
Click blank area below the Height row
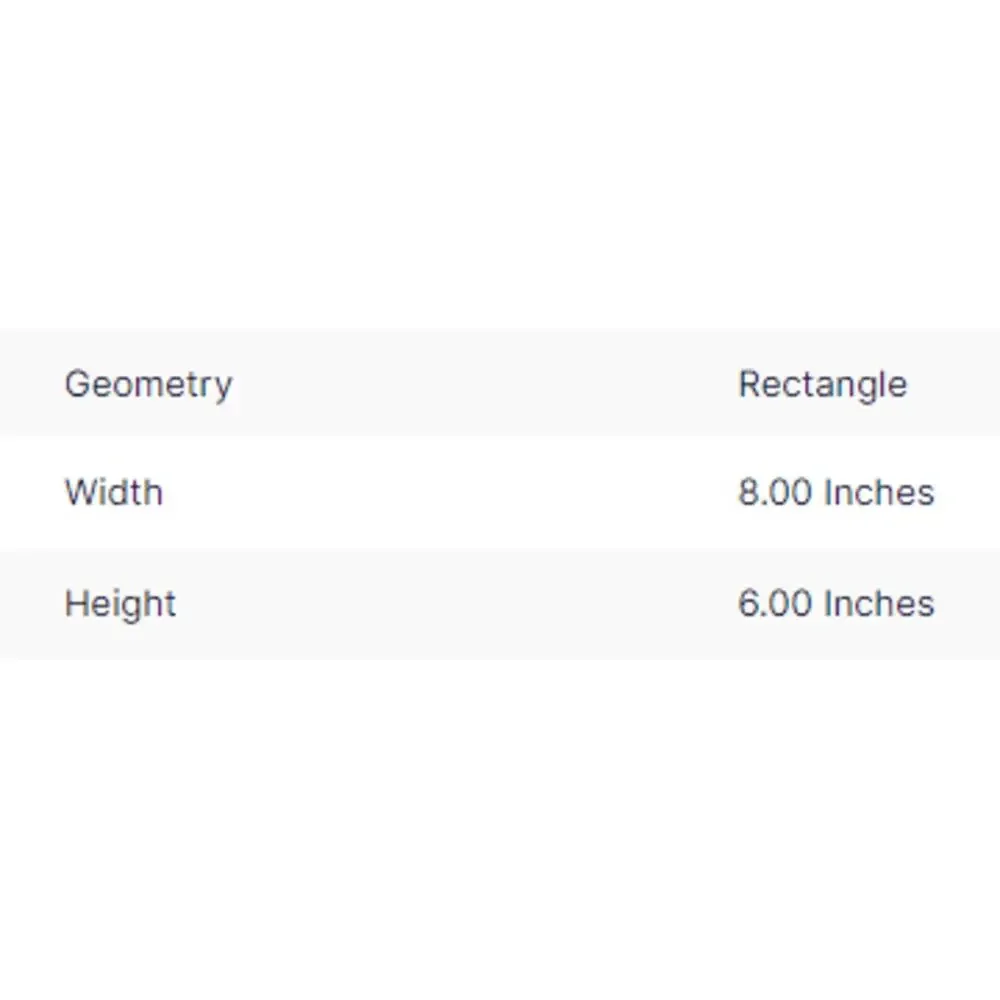(x=500, y=829)
